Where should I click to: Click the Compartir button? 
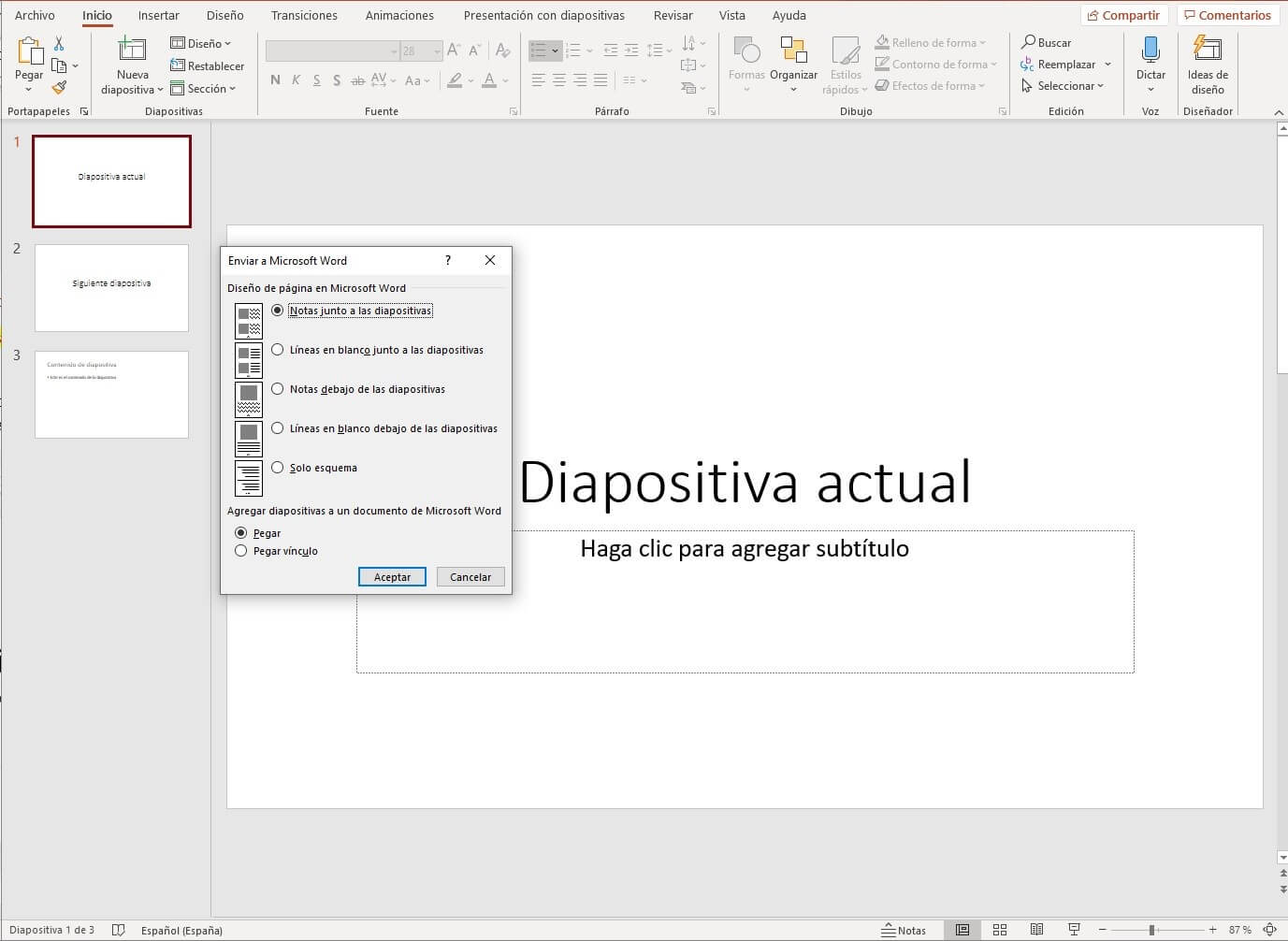(1123, 15)
